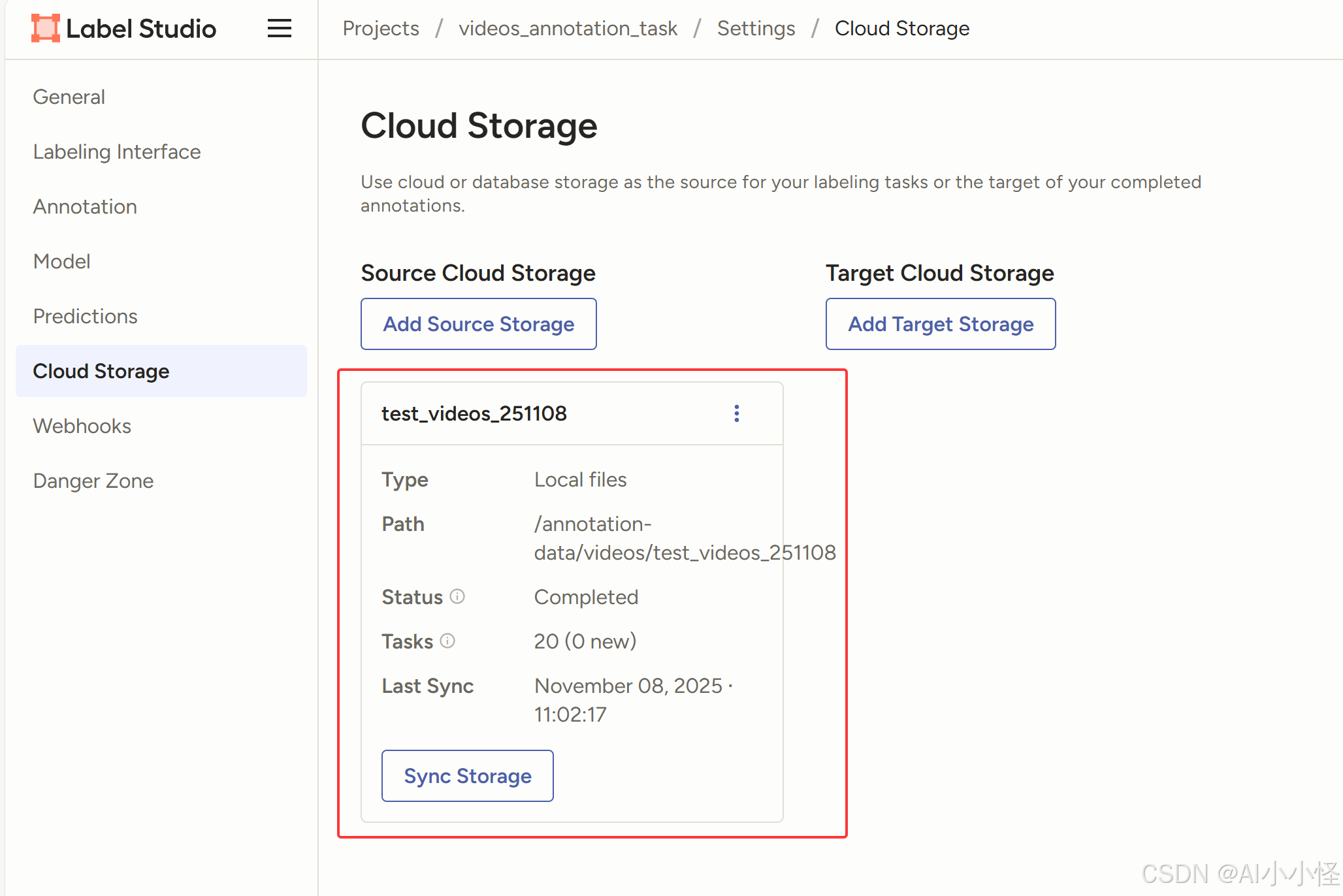
Task: Click the '20 (0 new)' tasks value
Action: point(585,641)
